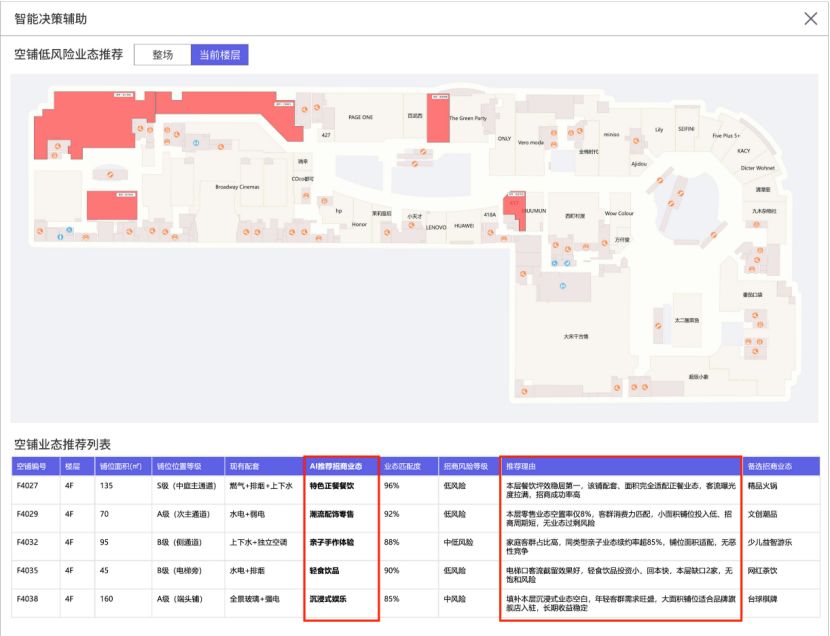The width and height of the screenshot is (830, 636).
Task: Click 沉浸式娱乐 recommendation in F4038 row
Action: click(x=329, y=599)
